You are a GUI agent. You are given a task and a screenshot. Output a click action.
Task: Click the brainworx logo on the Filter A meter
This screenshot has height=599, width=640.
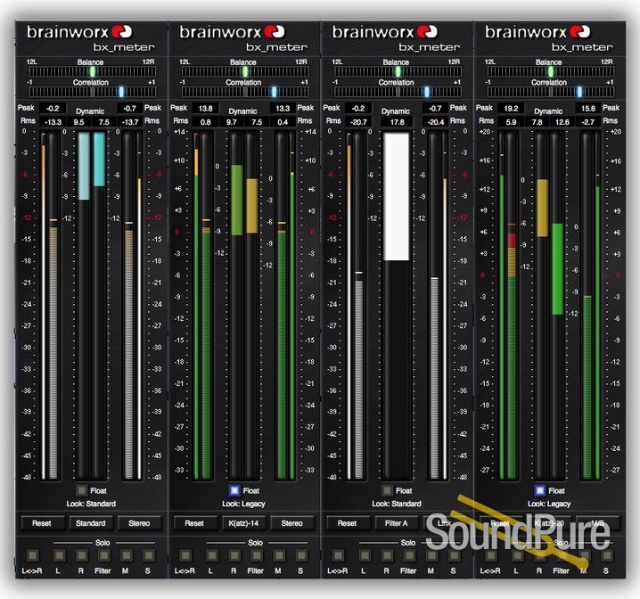pyautogui.click(x=385, y=32)
